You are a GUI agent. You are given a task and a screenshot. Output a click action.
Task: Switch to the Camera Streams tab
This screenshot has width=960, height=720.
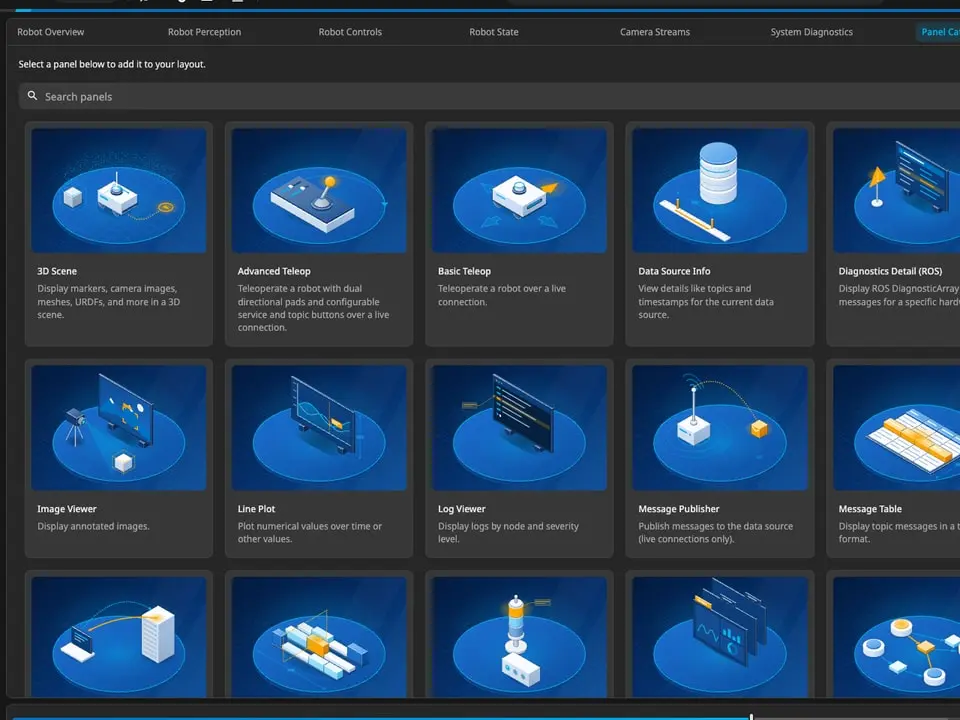click(x=655, y=32)
